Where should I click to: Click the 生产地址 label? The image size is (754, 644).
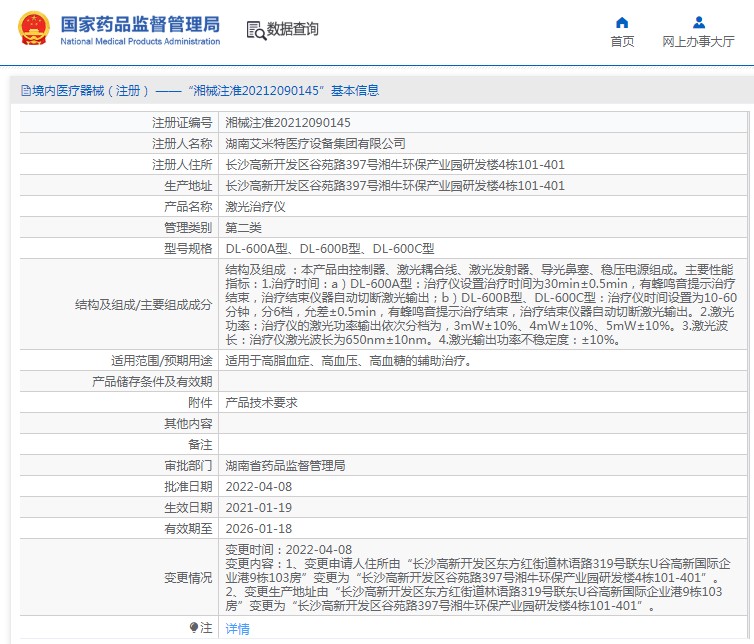[188, 186]
